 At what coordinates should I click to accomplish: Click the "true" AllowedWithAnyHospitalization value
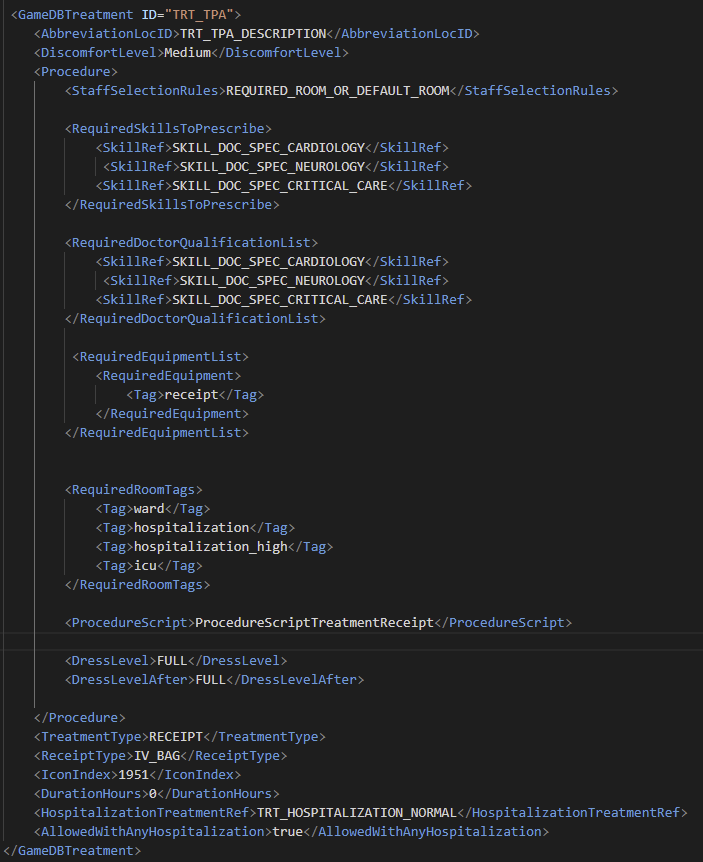click(287, 831)
